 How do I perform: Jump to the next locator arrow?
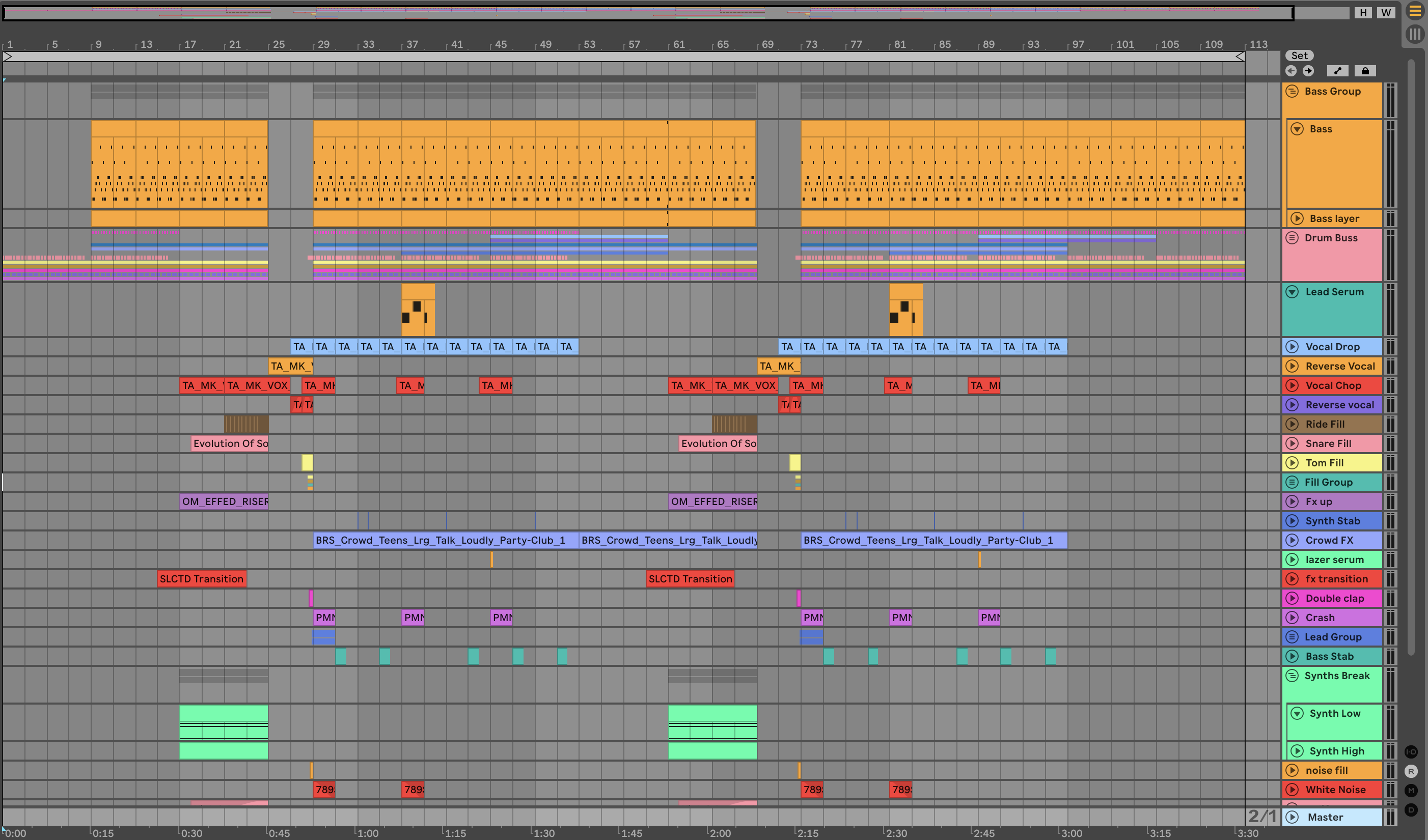point(1308,71)
